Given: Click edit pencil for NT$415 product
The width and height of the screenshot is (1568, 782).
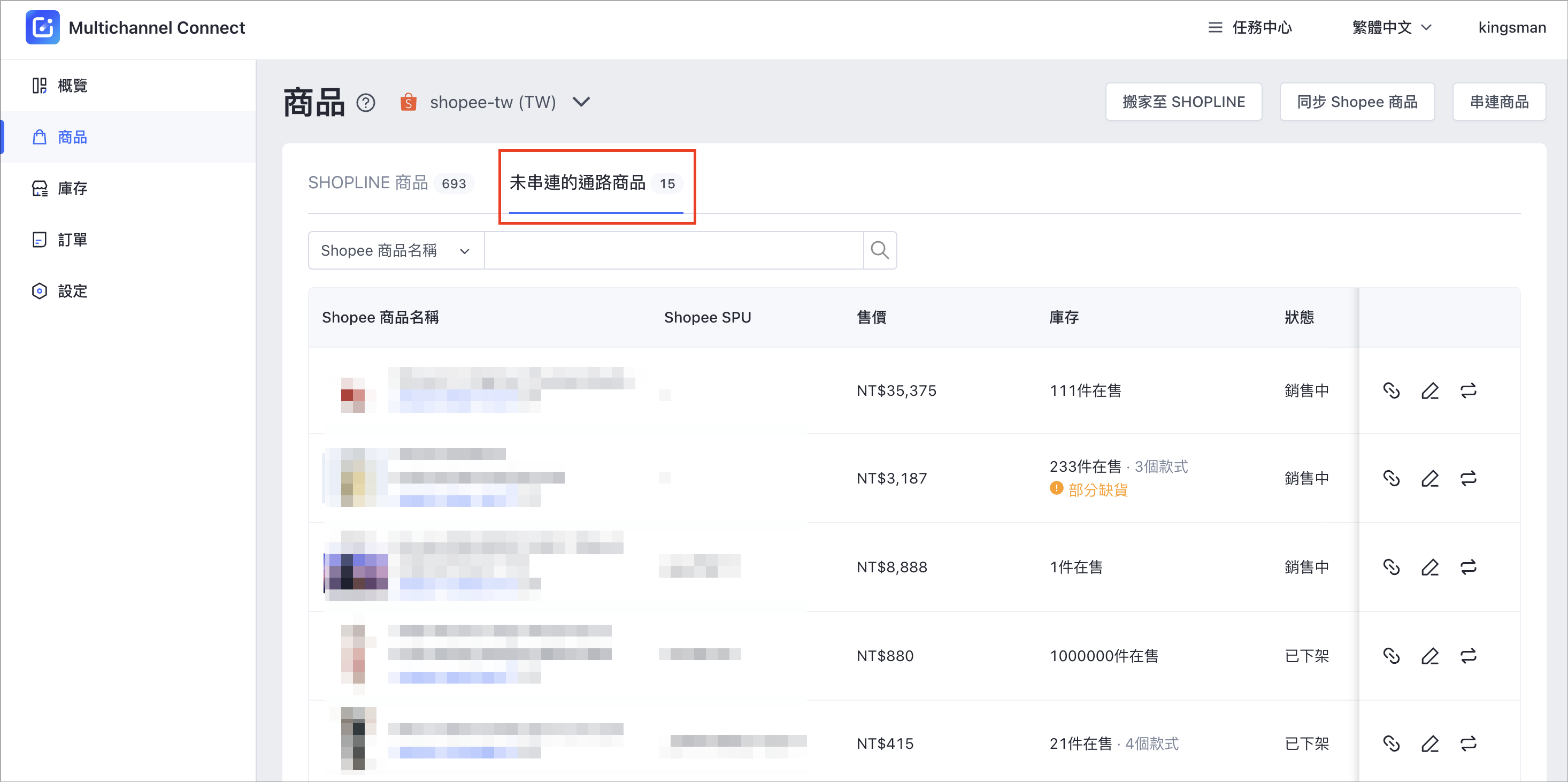Looking at the screenshot, I should click(x=1430, y=743).
